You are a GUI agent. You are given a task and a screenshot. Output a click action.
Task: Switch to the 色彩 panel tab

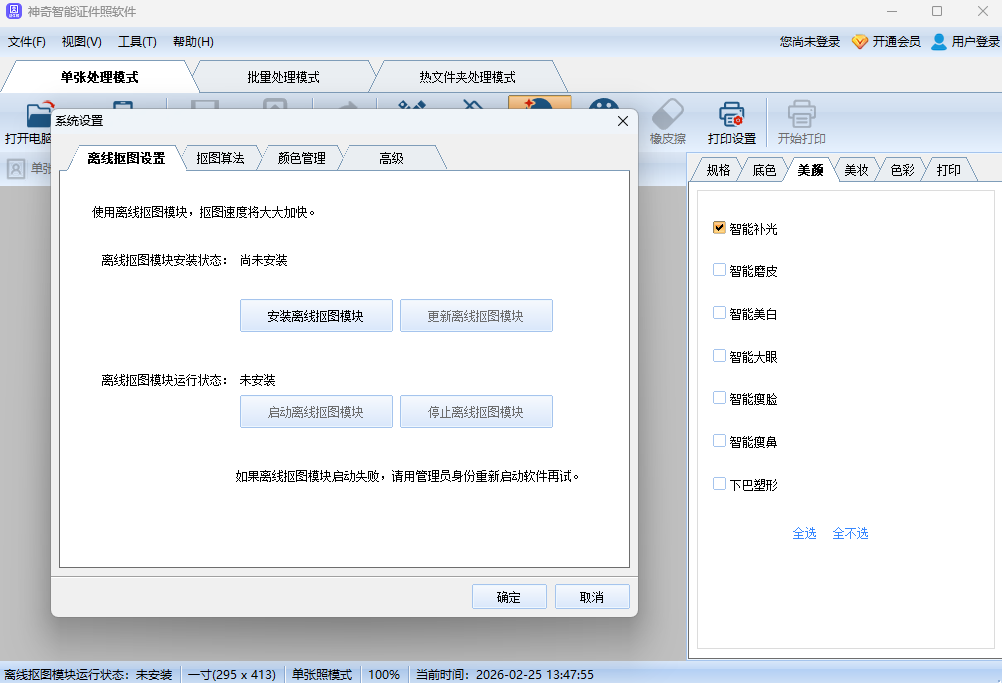(x=901, y=169)
